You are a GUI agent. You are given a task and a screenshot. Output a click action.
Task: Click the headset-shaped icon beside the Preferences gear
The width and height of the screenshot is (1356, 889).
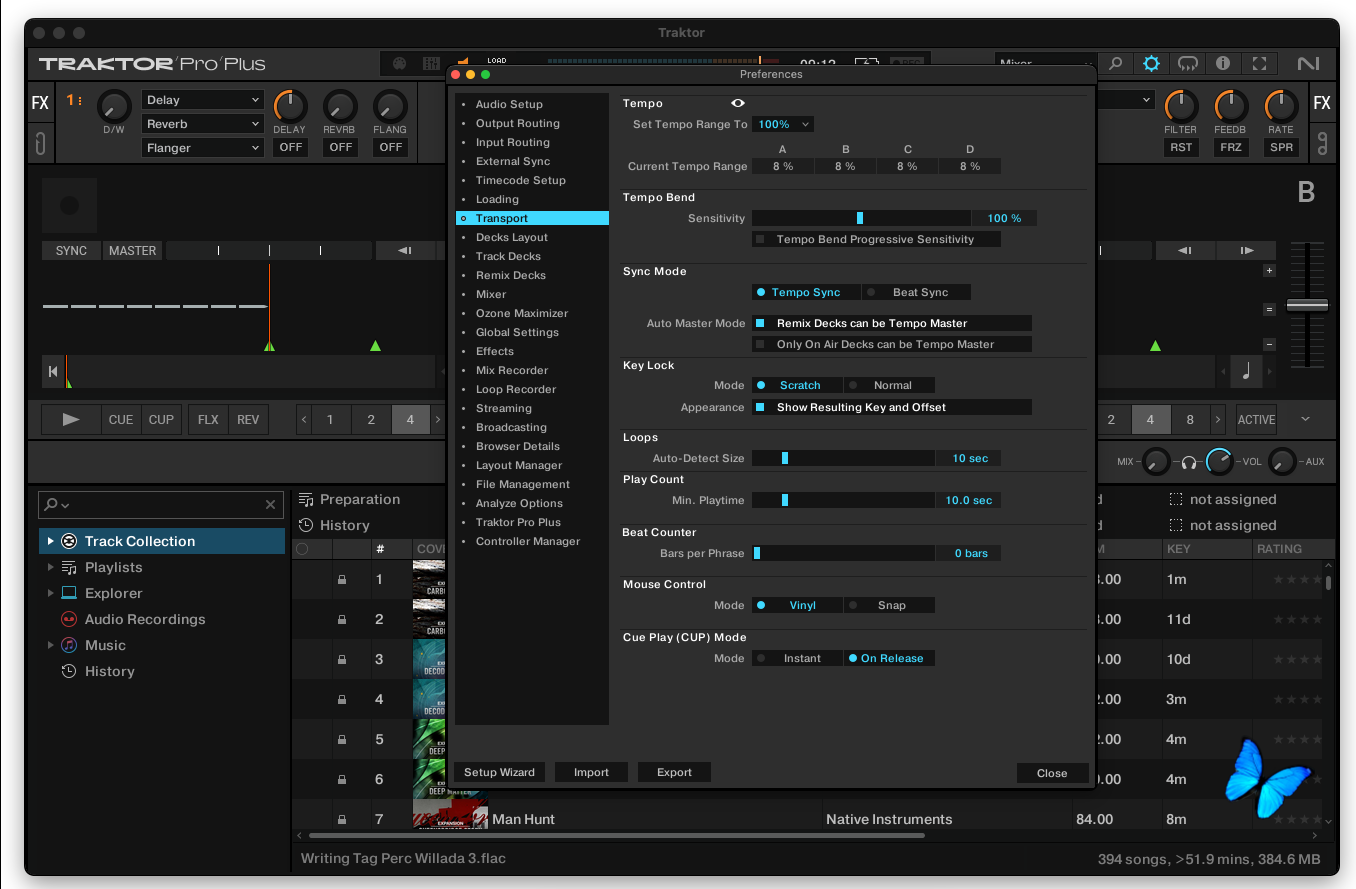(1187, 63)
